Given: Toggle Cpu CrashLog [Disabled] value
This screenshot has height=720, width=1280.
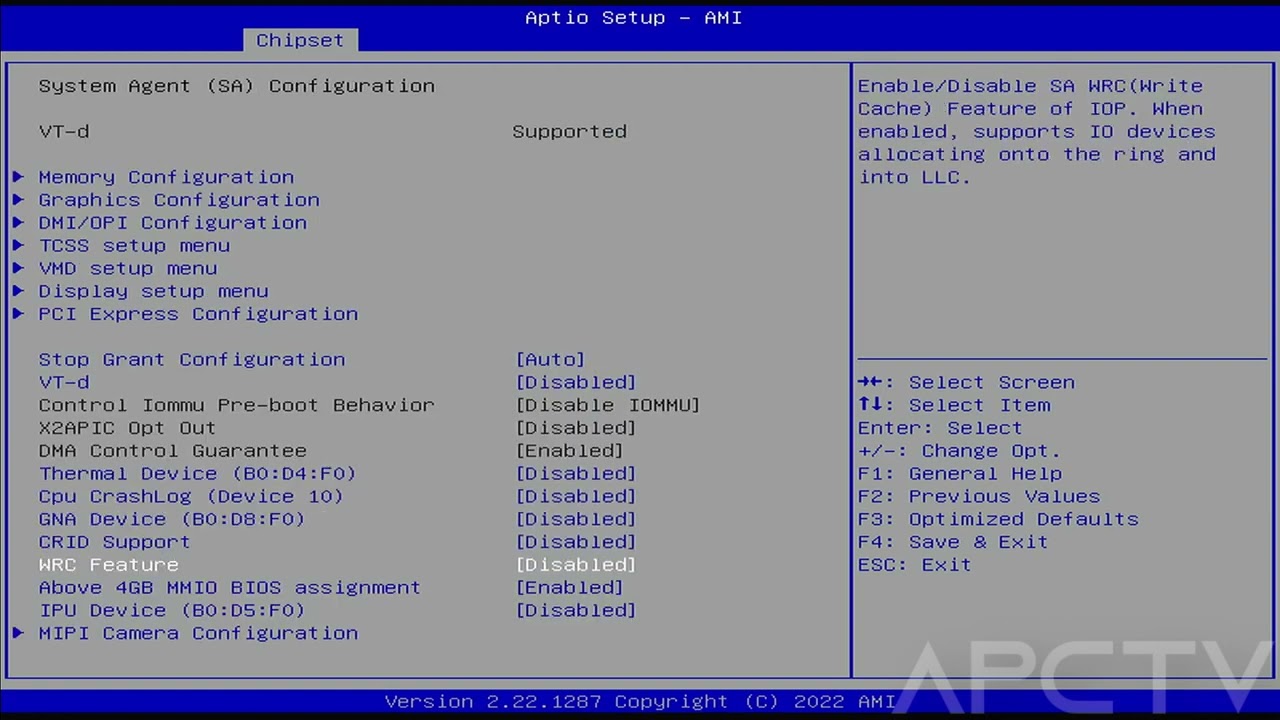Looking at the screenshot, I should point(576,496).
